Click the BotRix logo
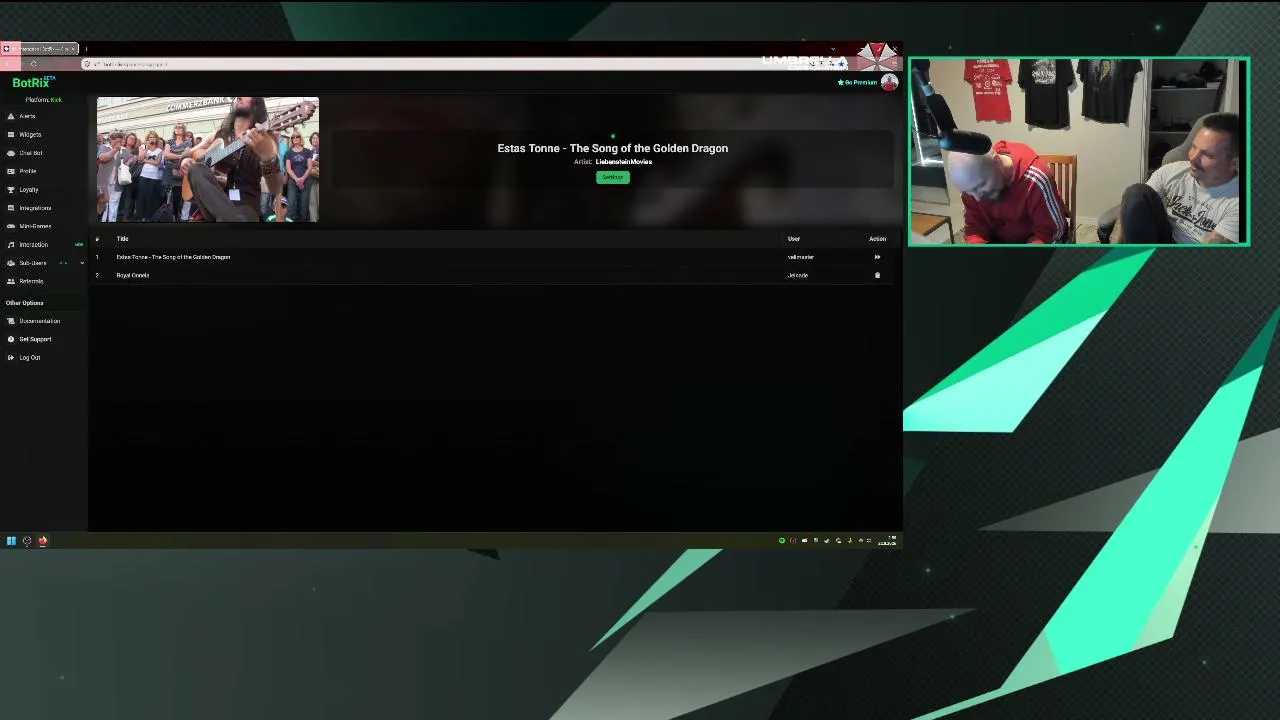 [x=33, y=82]
